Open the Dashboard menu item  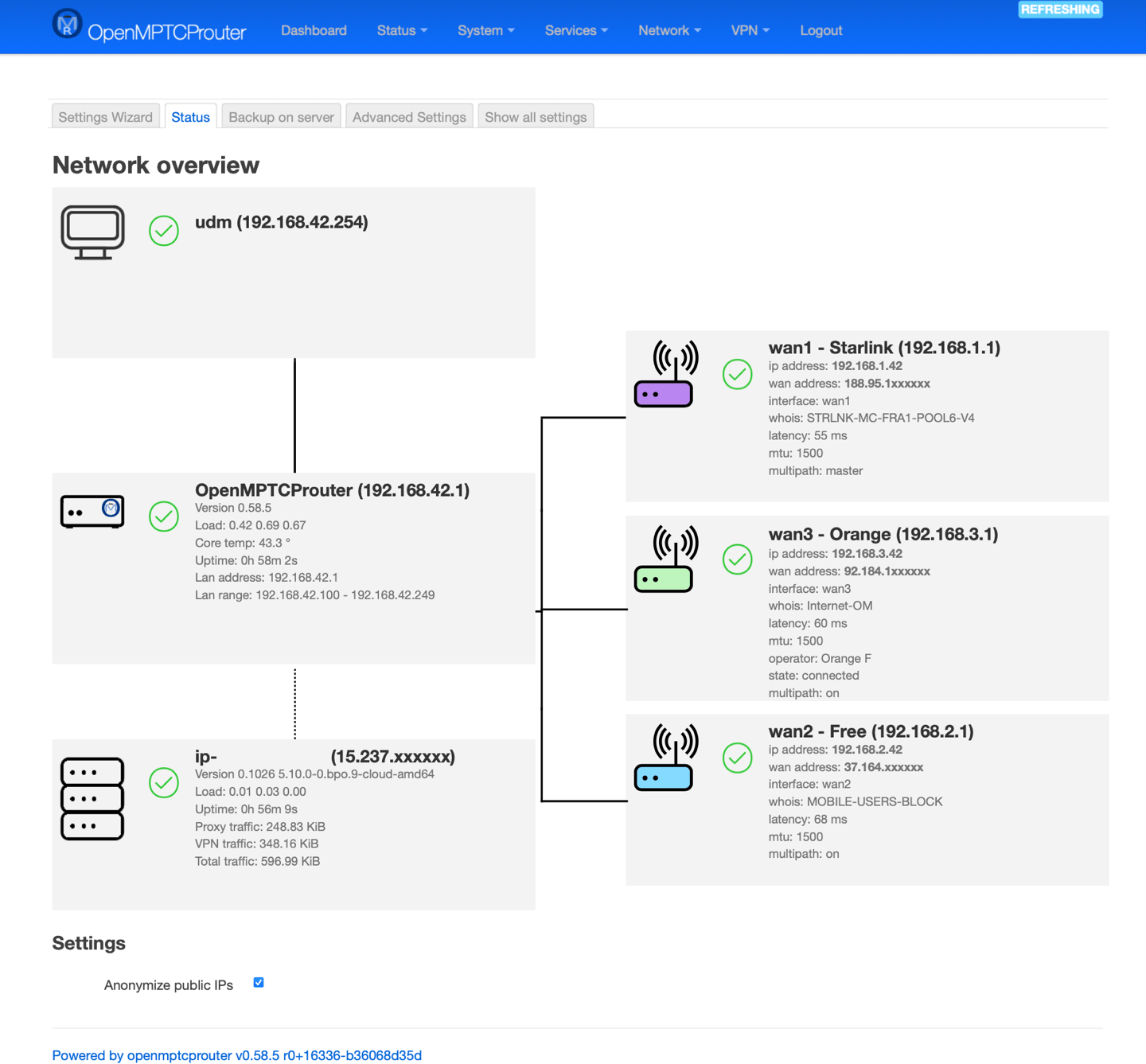314,30
